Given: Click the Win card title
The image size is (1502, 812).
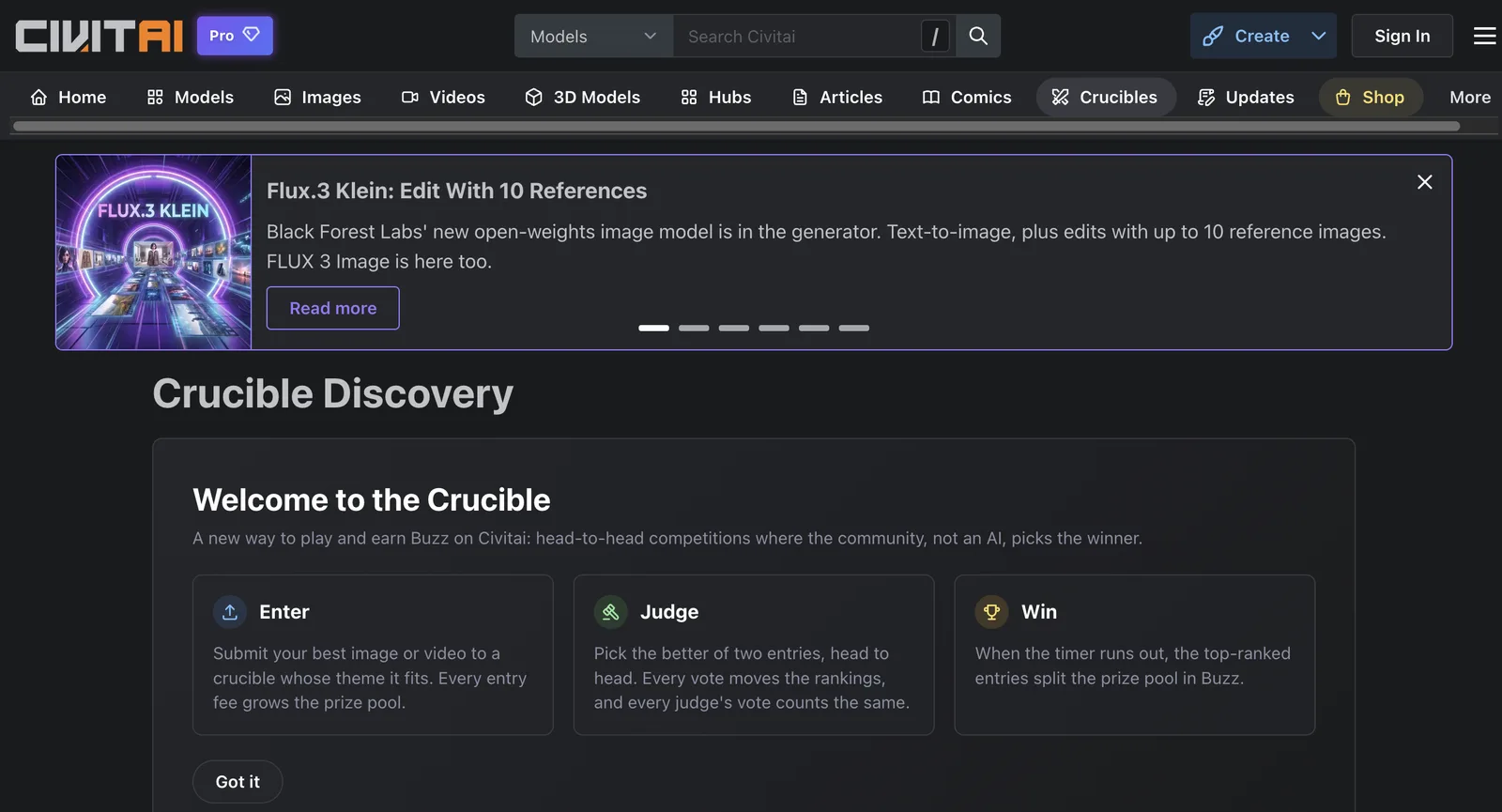Looking at the screenshot, I should 1039,612.
